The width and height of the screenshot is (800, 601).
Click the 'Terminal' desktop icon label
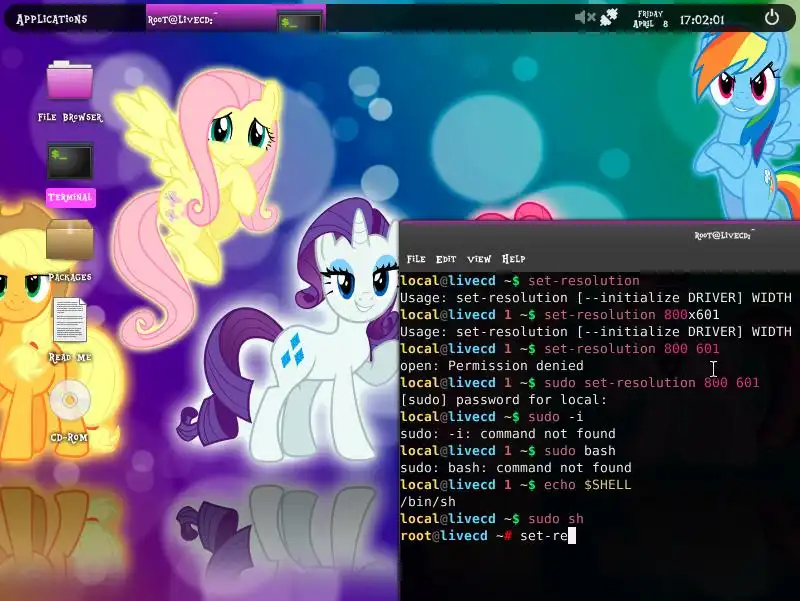tap(70, 197)
